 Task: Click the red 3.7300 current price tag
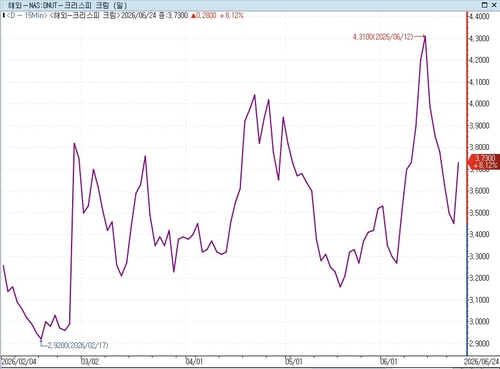[x=485, y=162]
